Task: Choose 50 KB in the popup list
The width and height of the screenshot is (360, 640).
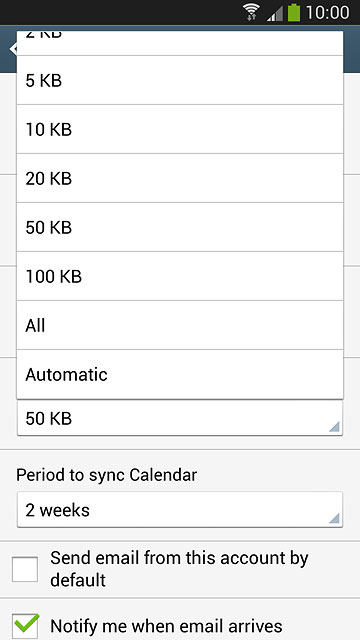Action: click(x=180, y=227)
